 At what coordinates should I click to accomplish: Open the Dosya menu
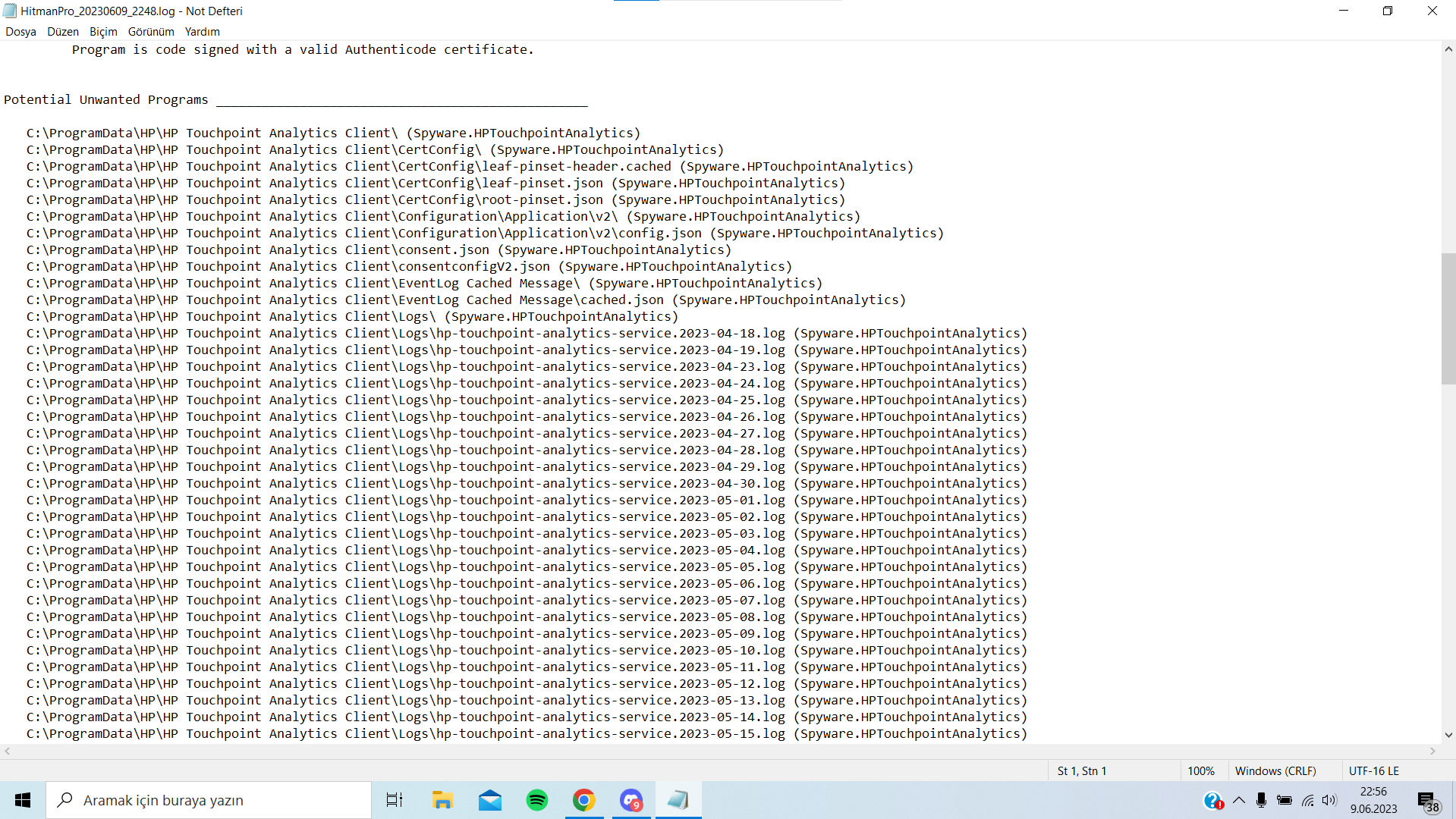20,32
